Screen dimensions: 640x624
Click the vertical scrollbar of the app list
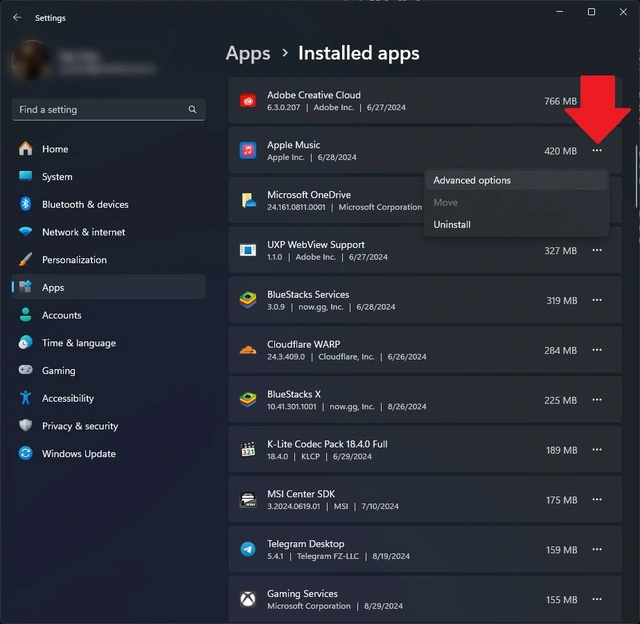pyautogui.click(x=636, y=177)
